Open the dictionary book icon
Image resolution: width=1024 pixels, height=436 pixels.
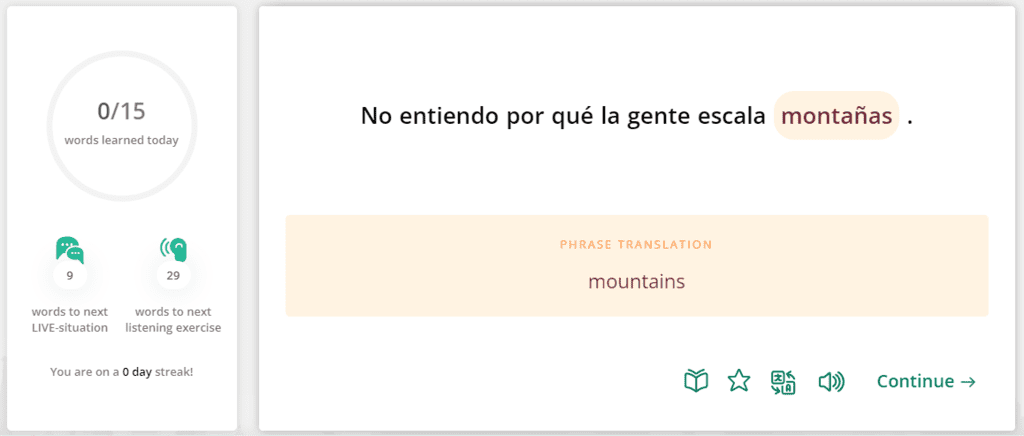pyautogui.click(x=696, y=381)
